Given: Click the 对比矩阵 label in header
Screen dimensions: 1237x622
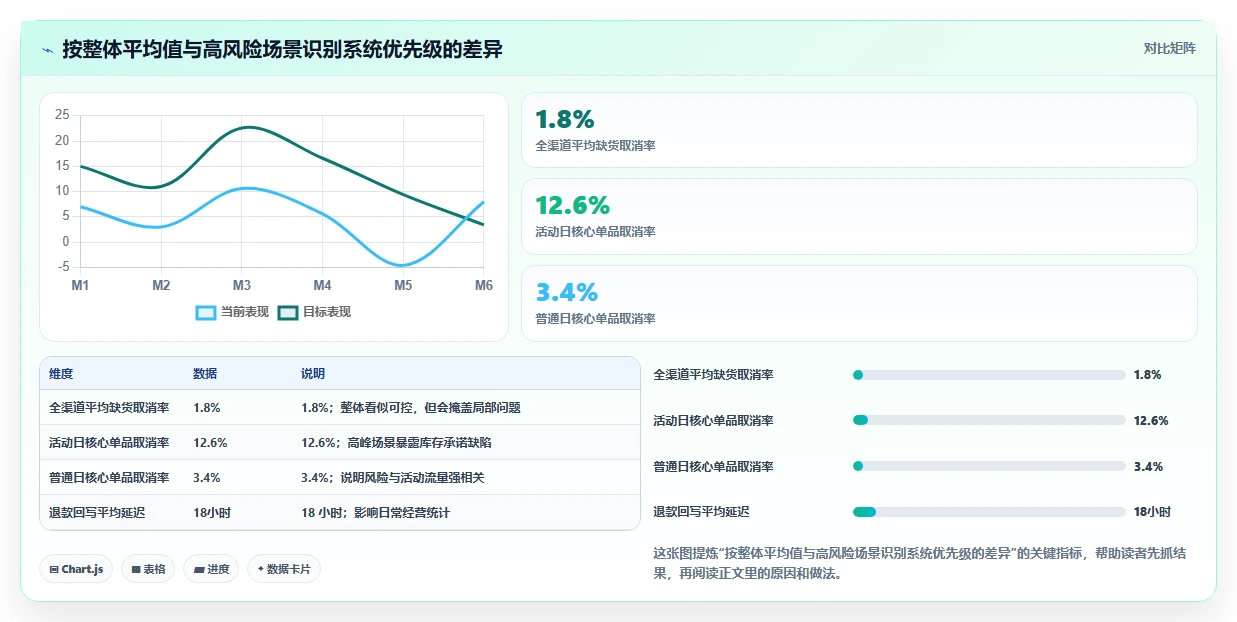Looking at the screenshot, I should click(x=1169, y=48).
